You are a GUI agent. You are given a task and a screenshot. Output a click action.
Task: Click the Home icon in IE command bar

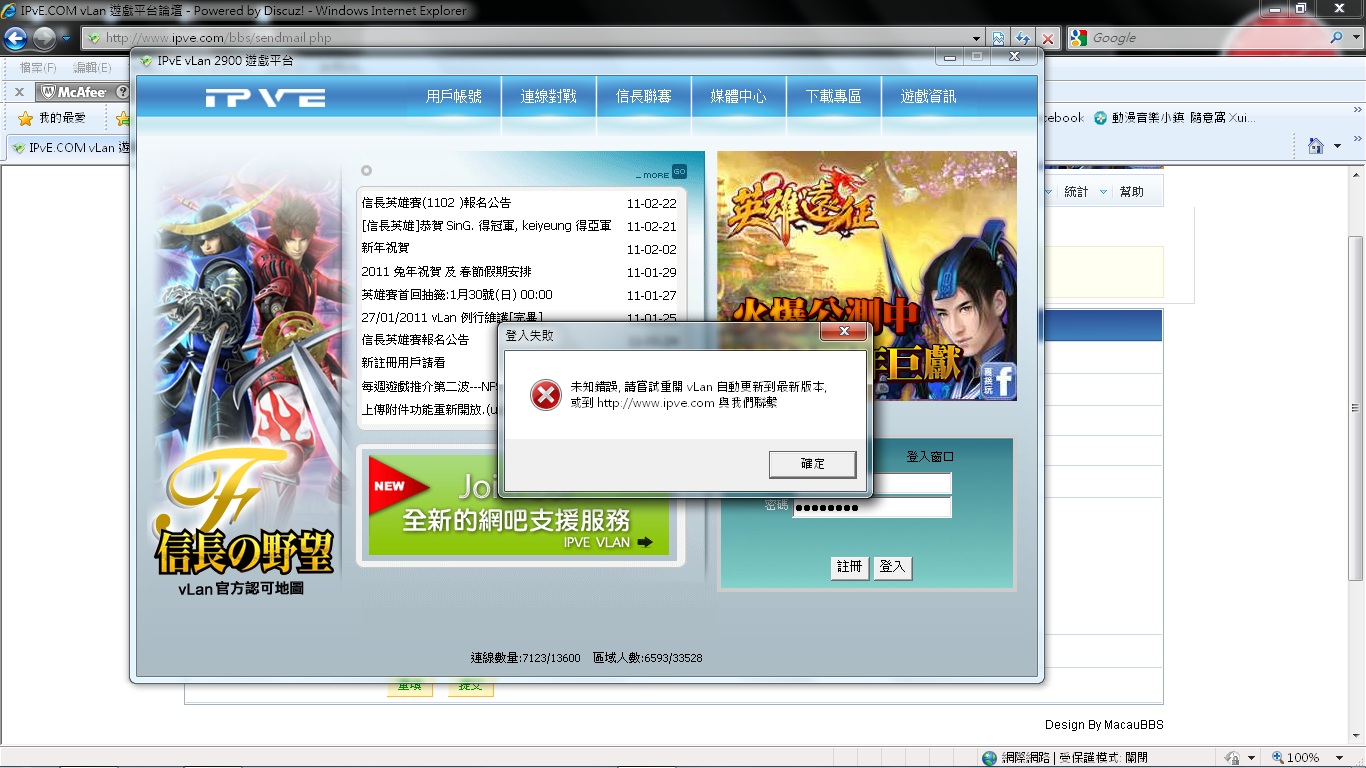(1316, 146)
